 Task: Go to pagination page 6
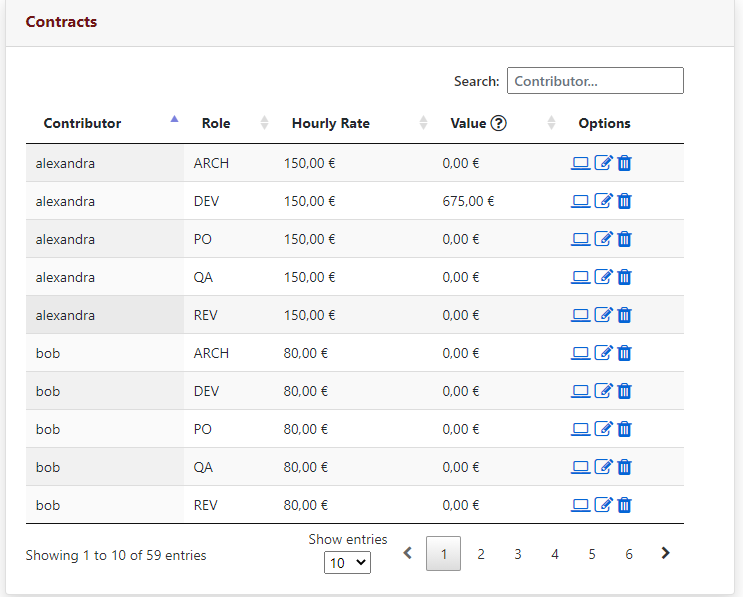pyautogui.click(x=629, y=553)
